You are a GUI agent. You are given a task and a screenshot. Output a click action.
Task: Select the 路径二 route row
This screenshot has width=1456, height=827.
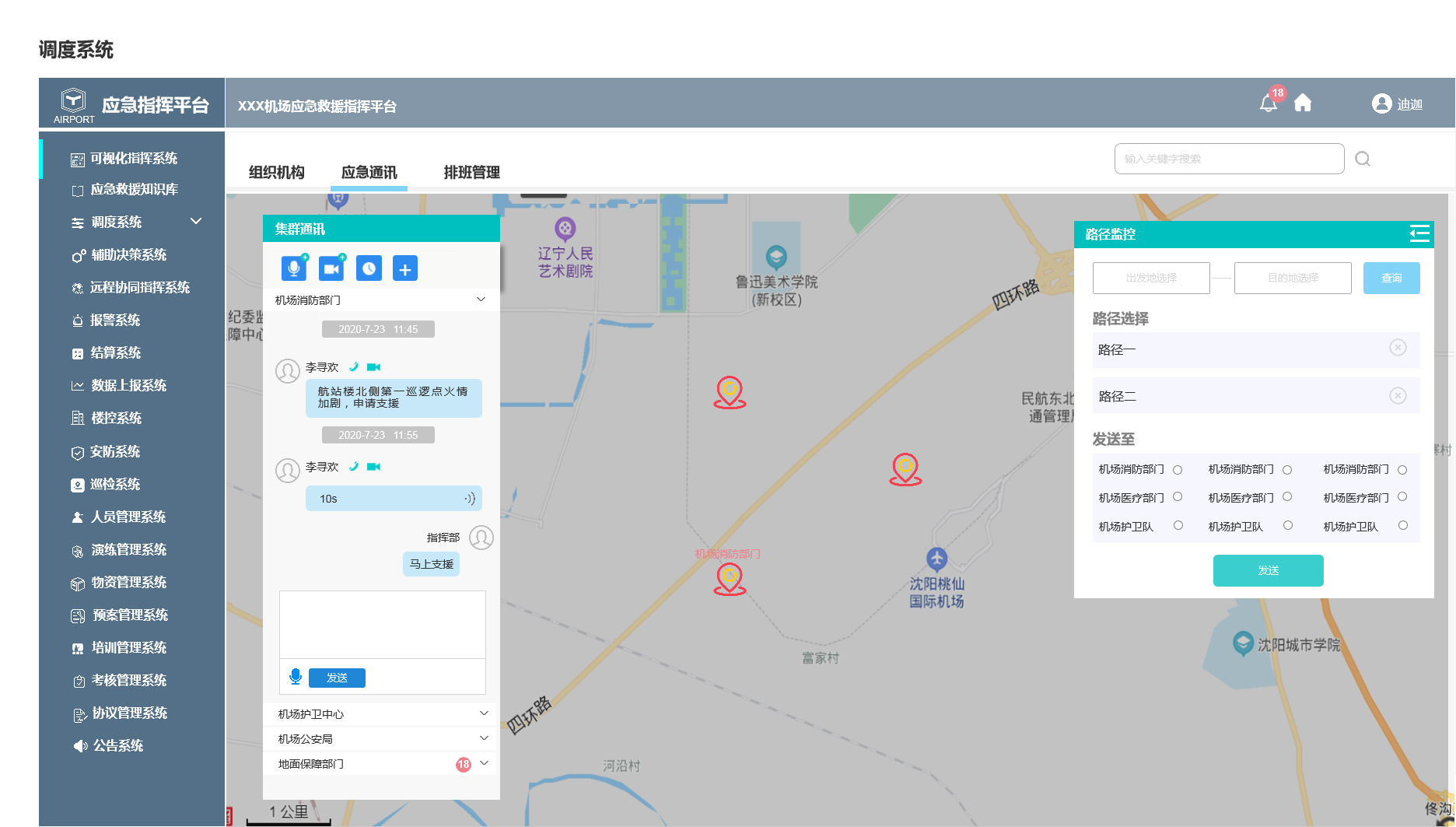1256,396
